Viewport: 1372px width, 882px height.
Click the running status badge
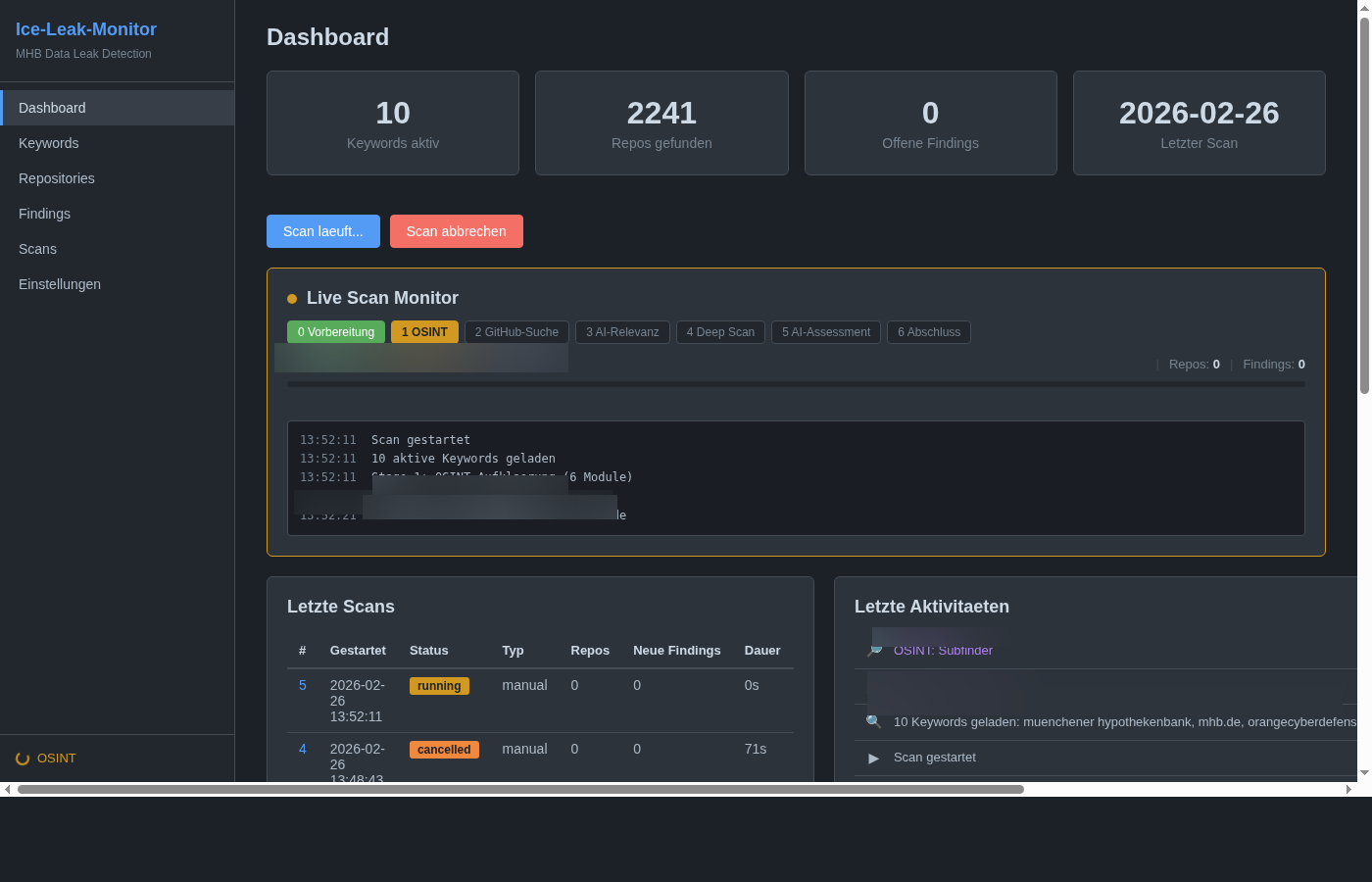(439, 686)
